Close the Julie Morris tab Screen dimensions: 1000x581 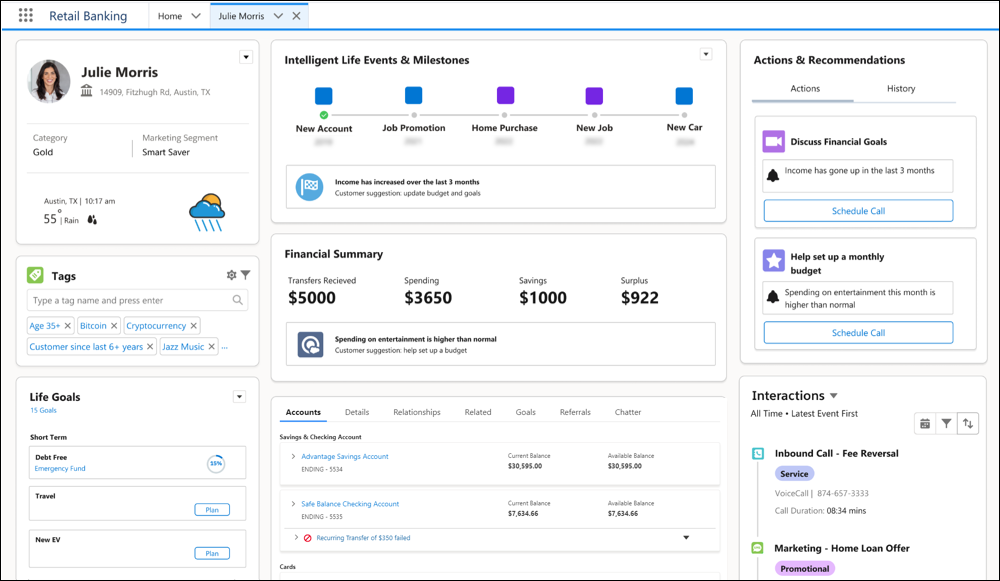coord(297,16)
